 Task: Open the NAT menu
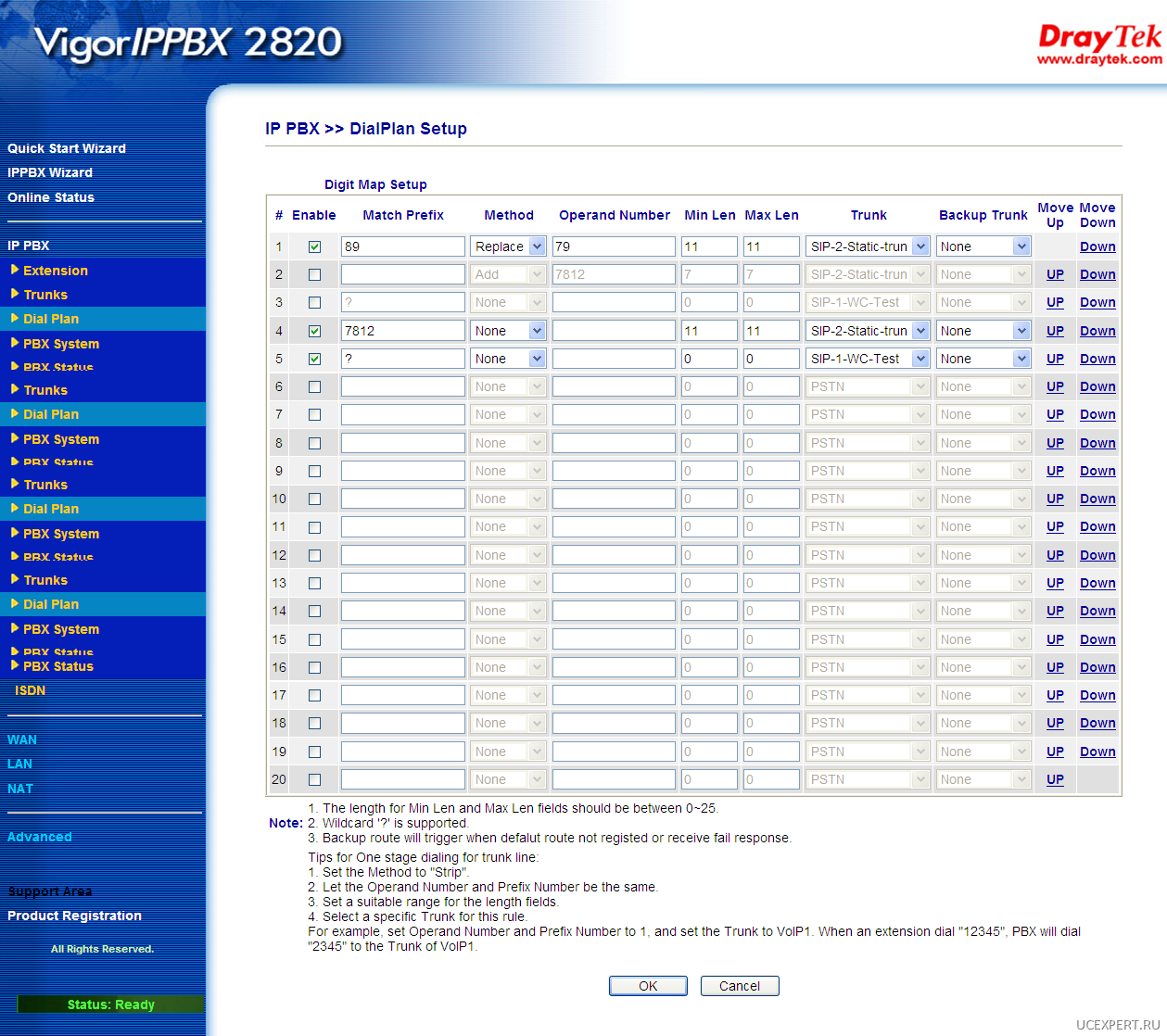click(20, 789)
